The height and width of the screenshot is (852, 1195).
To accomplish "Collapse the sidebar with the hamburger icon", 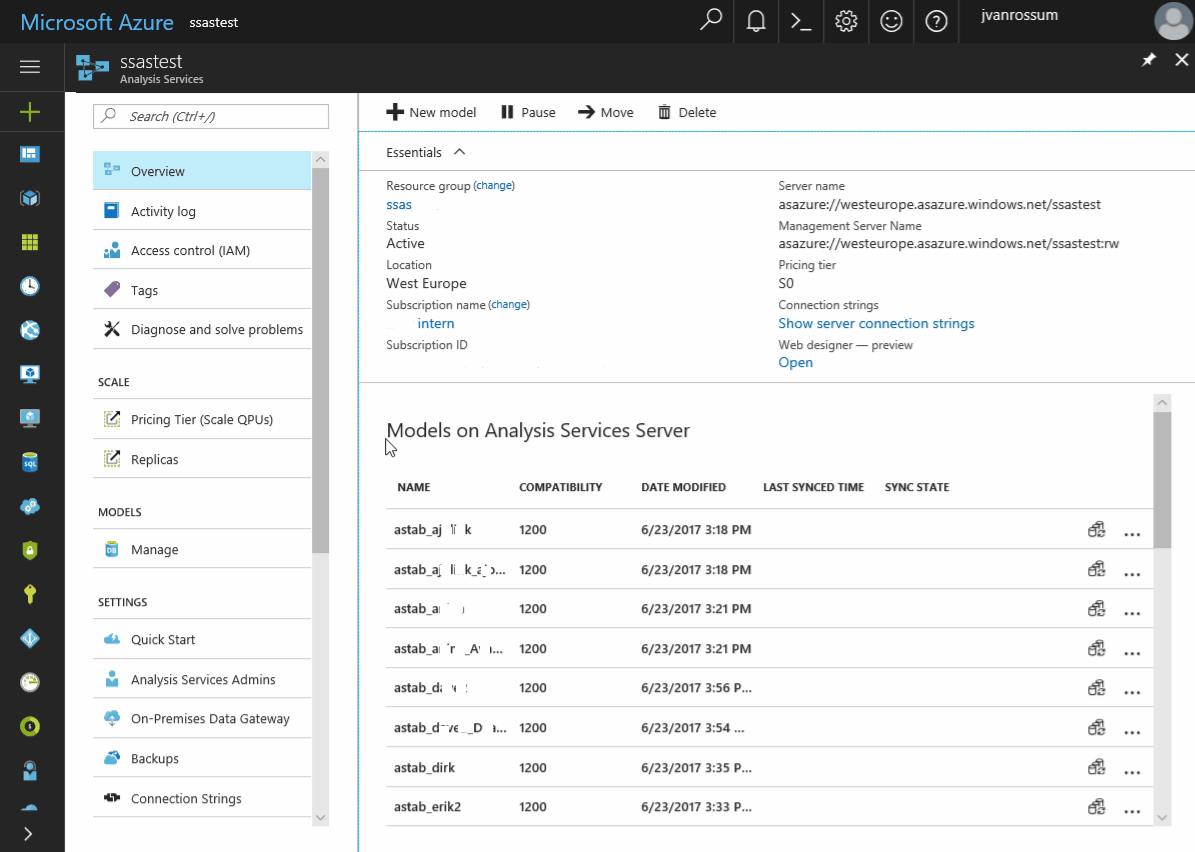I will click(x=30, y=67).
